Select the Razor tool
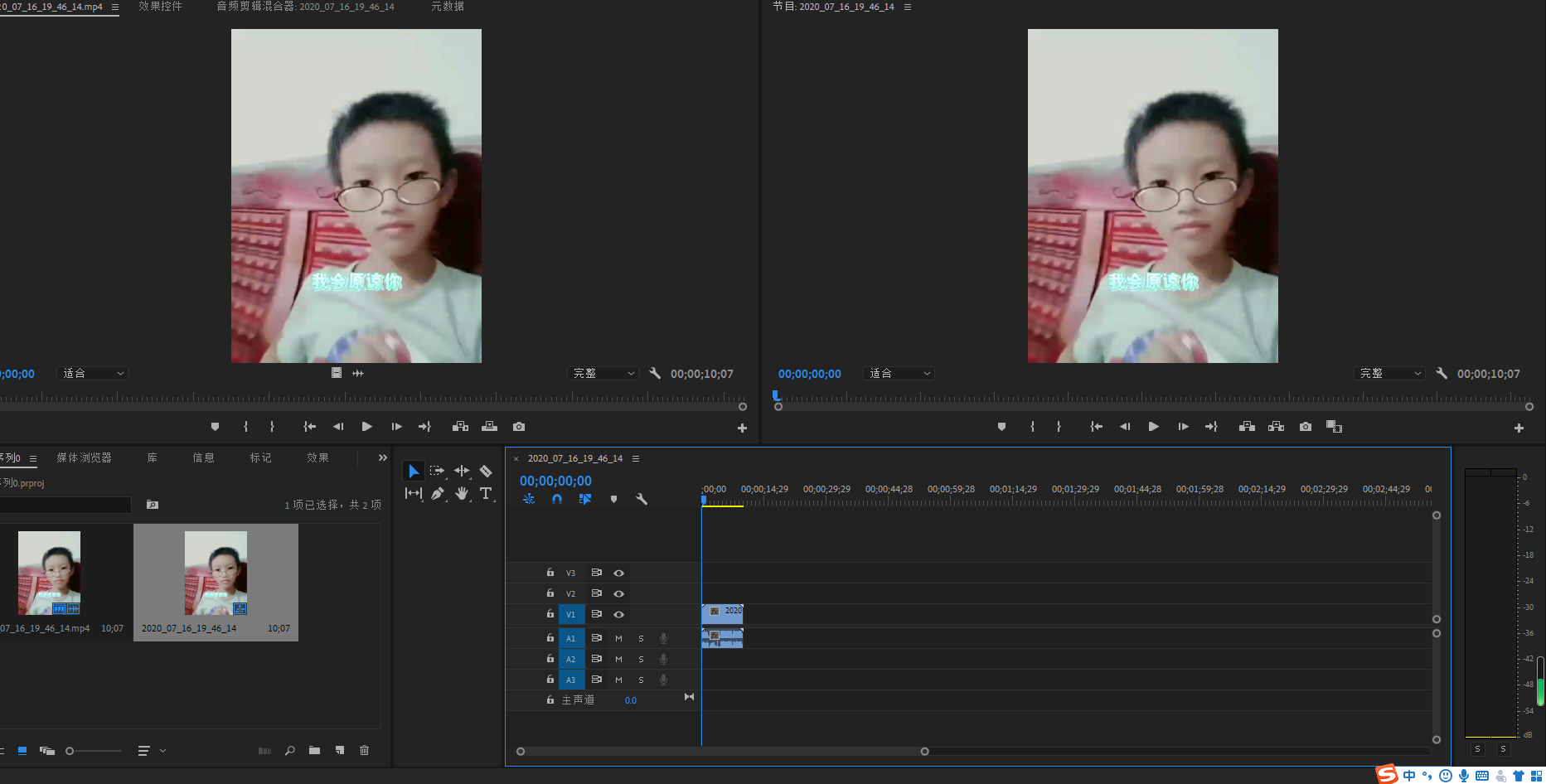The width and height of the screenshot is (1546, 784). pyautogui.click(x=486, y=471)
